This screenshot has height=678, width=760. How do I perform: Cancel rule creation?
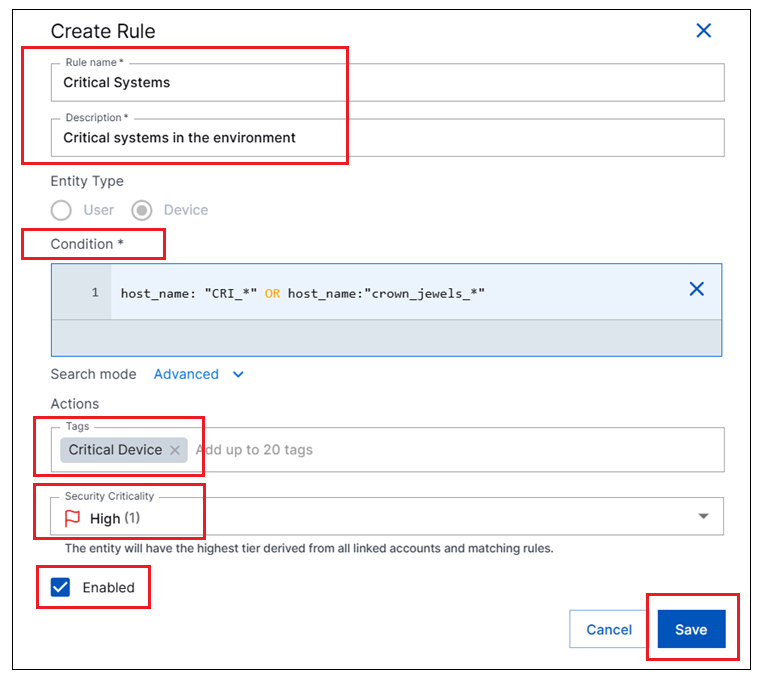tap(609, 629)
